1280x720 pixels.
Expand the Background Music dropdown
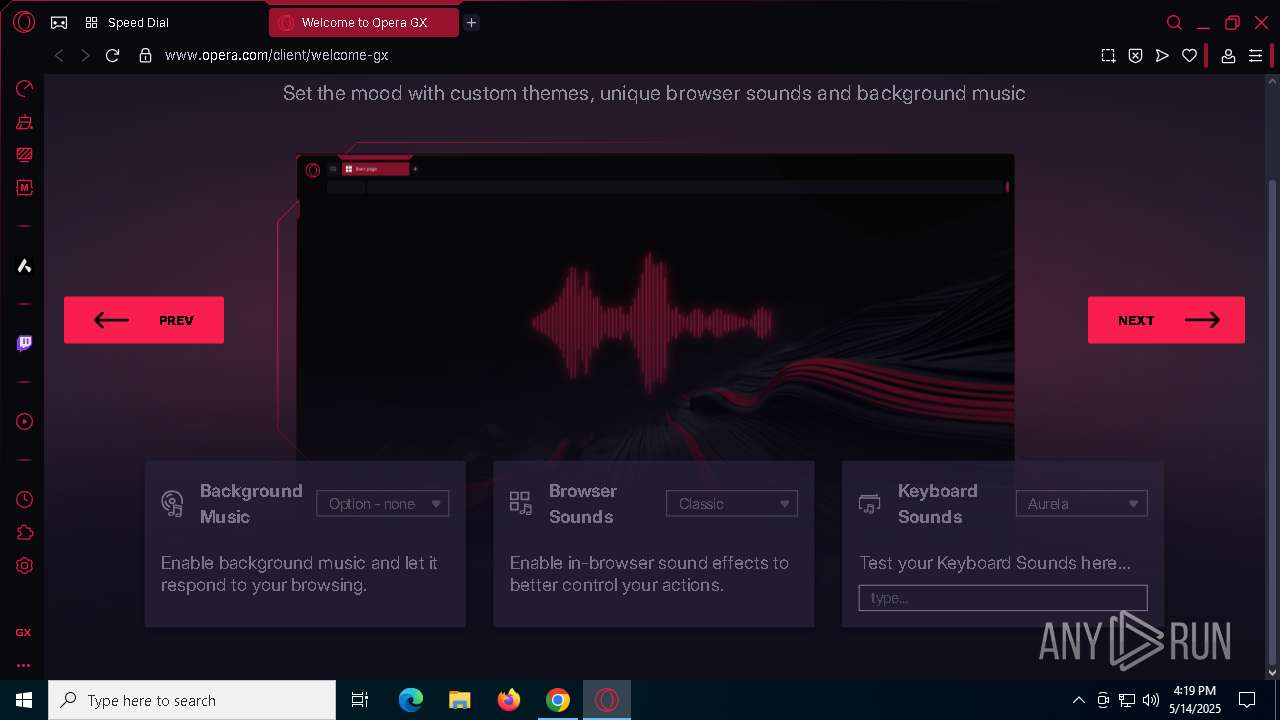[383, 504]
